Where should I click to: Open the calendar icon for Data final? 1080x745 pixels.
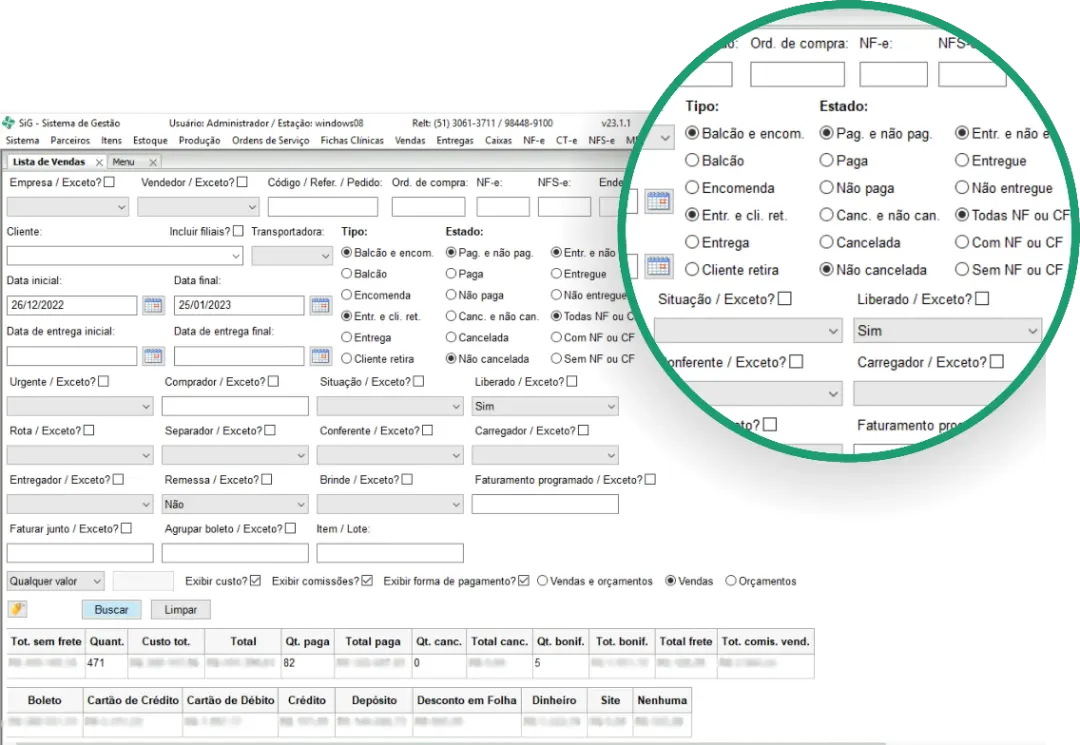[320, 305]
